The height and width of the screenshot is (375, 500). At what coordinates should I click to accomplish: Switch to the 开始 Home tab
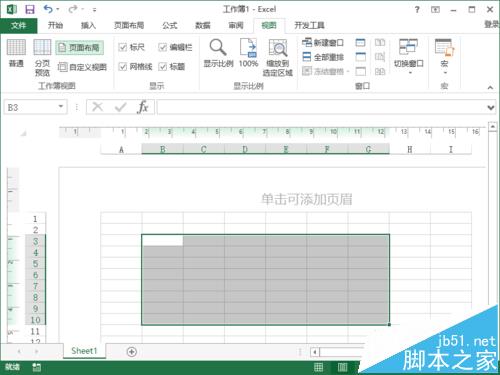pyautogui.click(x=55, y=25)
